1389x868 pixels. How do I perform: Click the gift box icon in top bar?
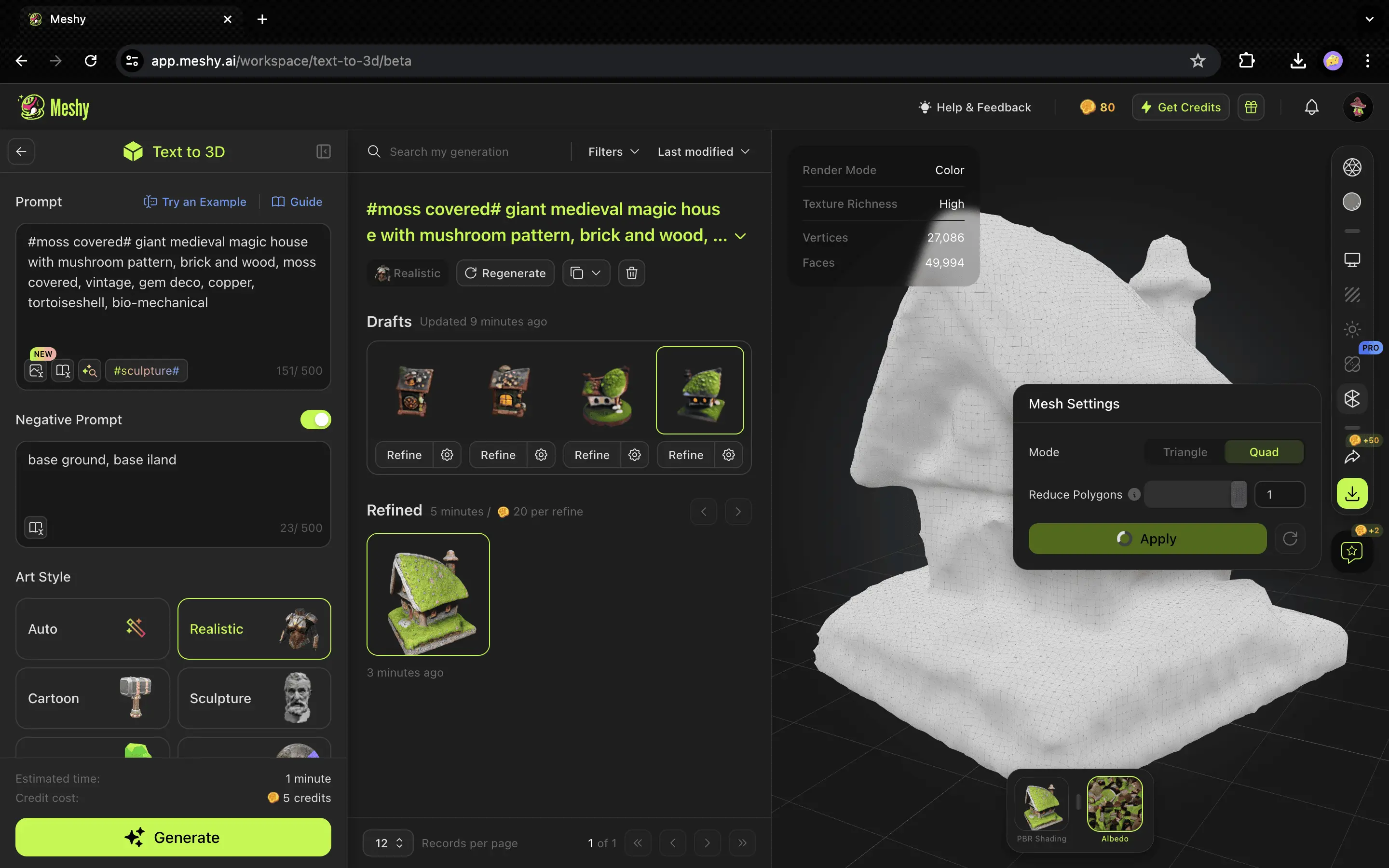click(1250, 107)
